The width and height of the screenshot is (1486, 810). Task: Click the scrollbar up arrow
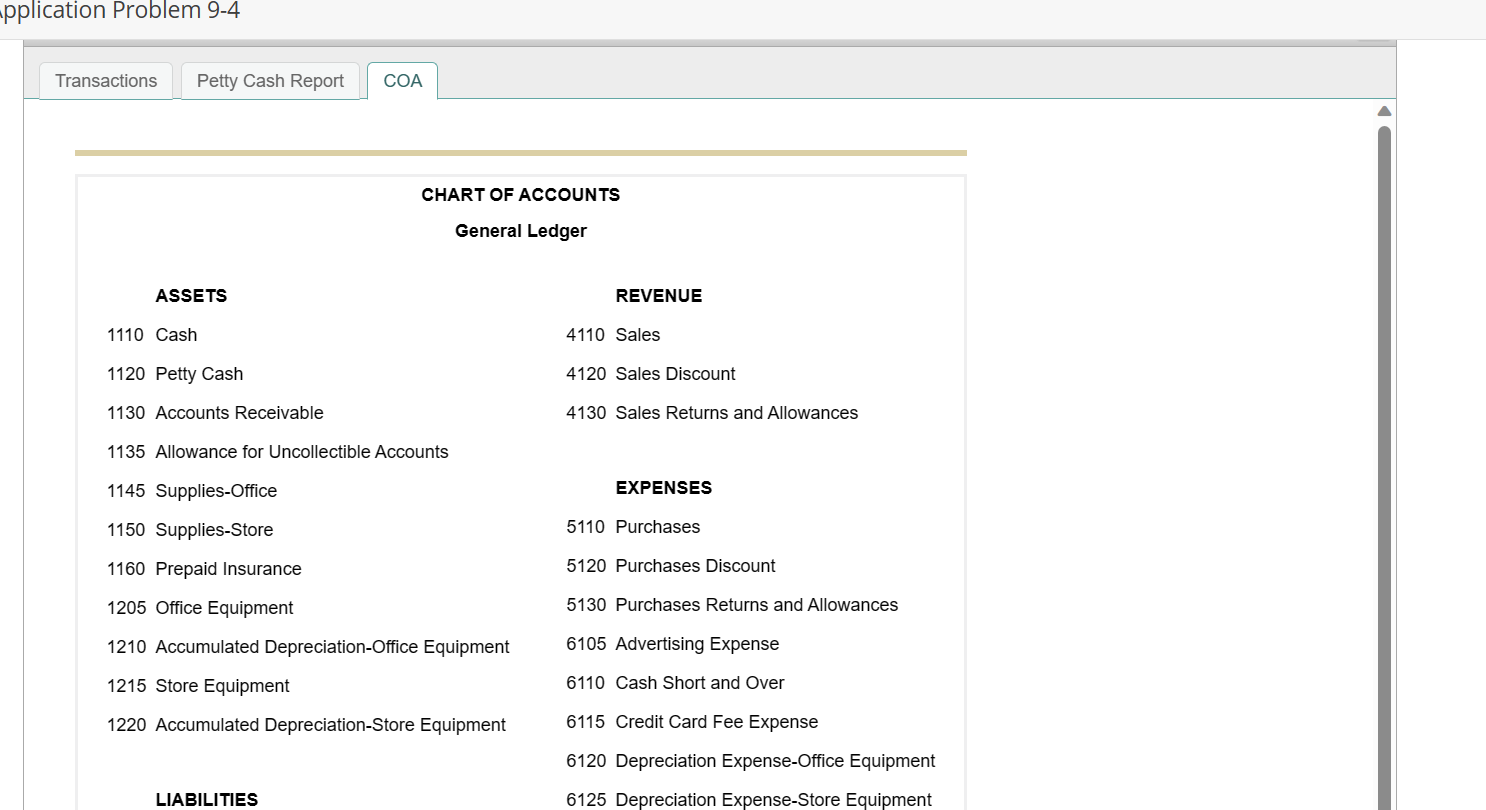[1384, 110]
